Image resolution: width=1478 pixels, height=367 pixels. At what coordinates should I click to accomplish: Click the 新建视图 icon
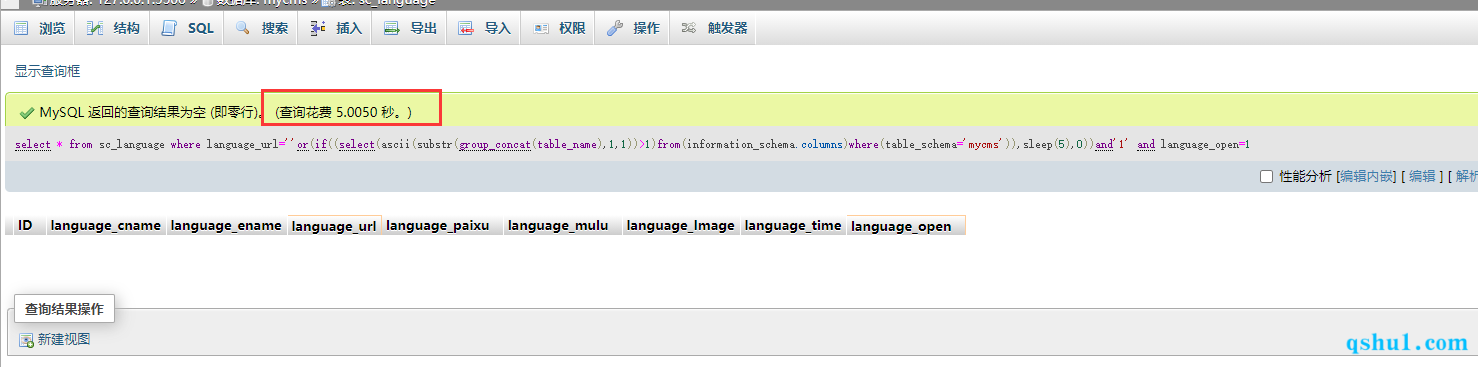tap(26, 340)
